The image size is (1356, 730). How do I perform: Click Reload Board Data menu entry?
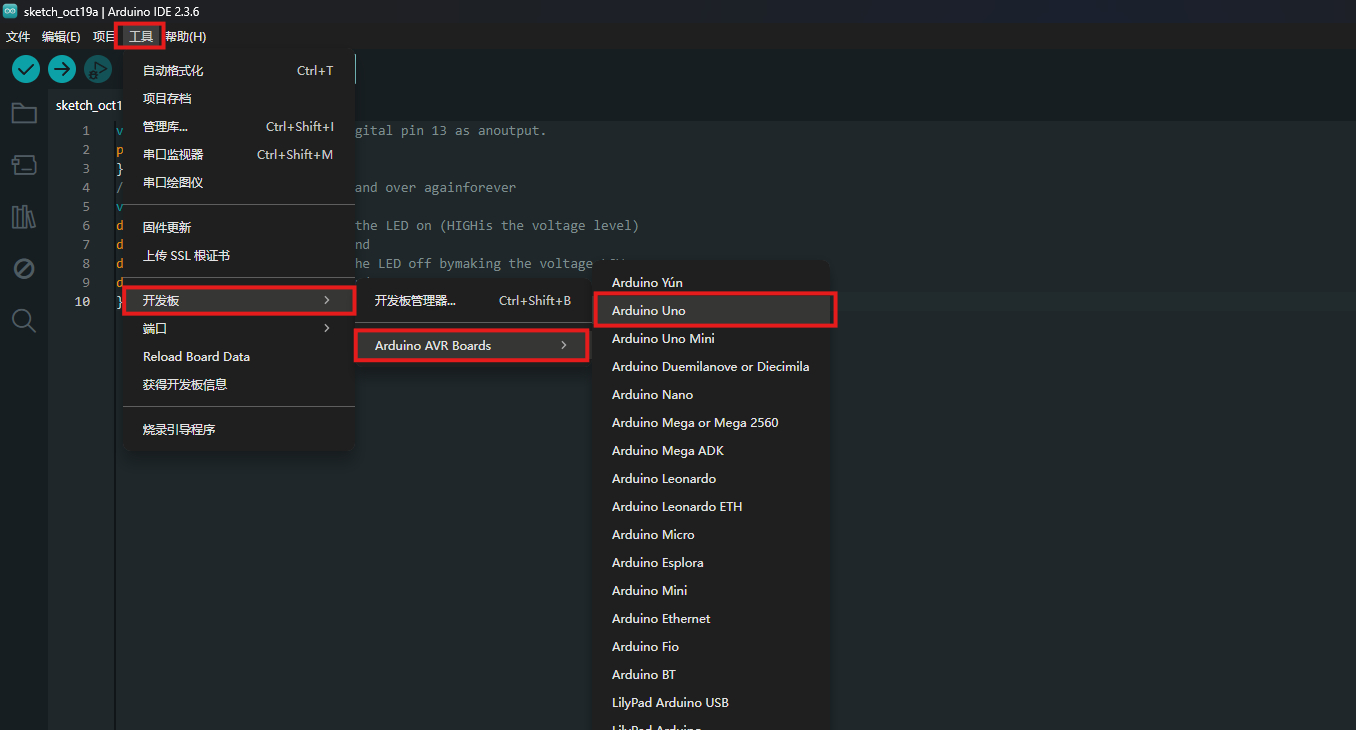pos(238,357)
